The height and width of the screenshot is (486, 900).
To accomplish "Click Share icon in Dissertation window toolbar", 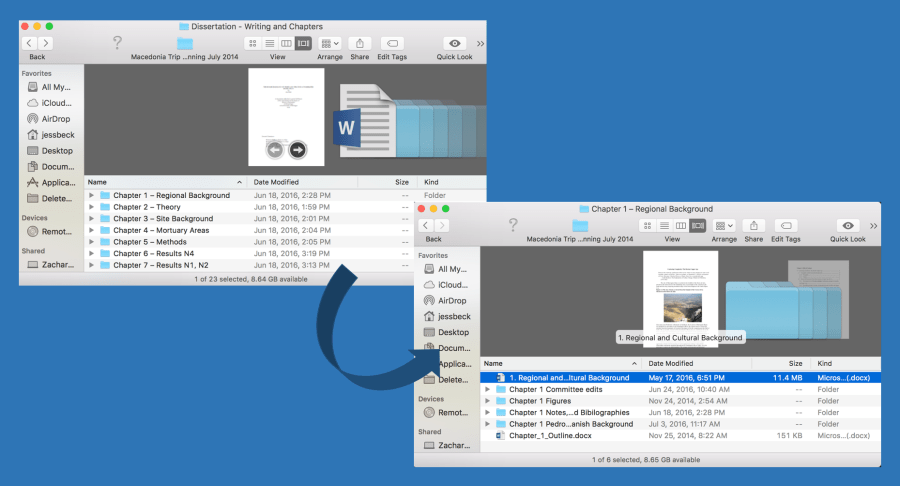I will coord(360,44).
